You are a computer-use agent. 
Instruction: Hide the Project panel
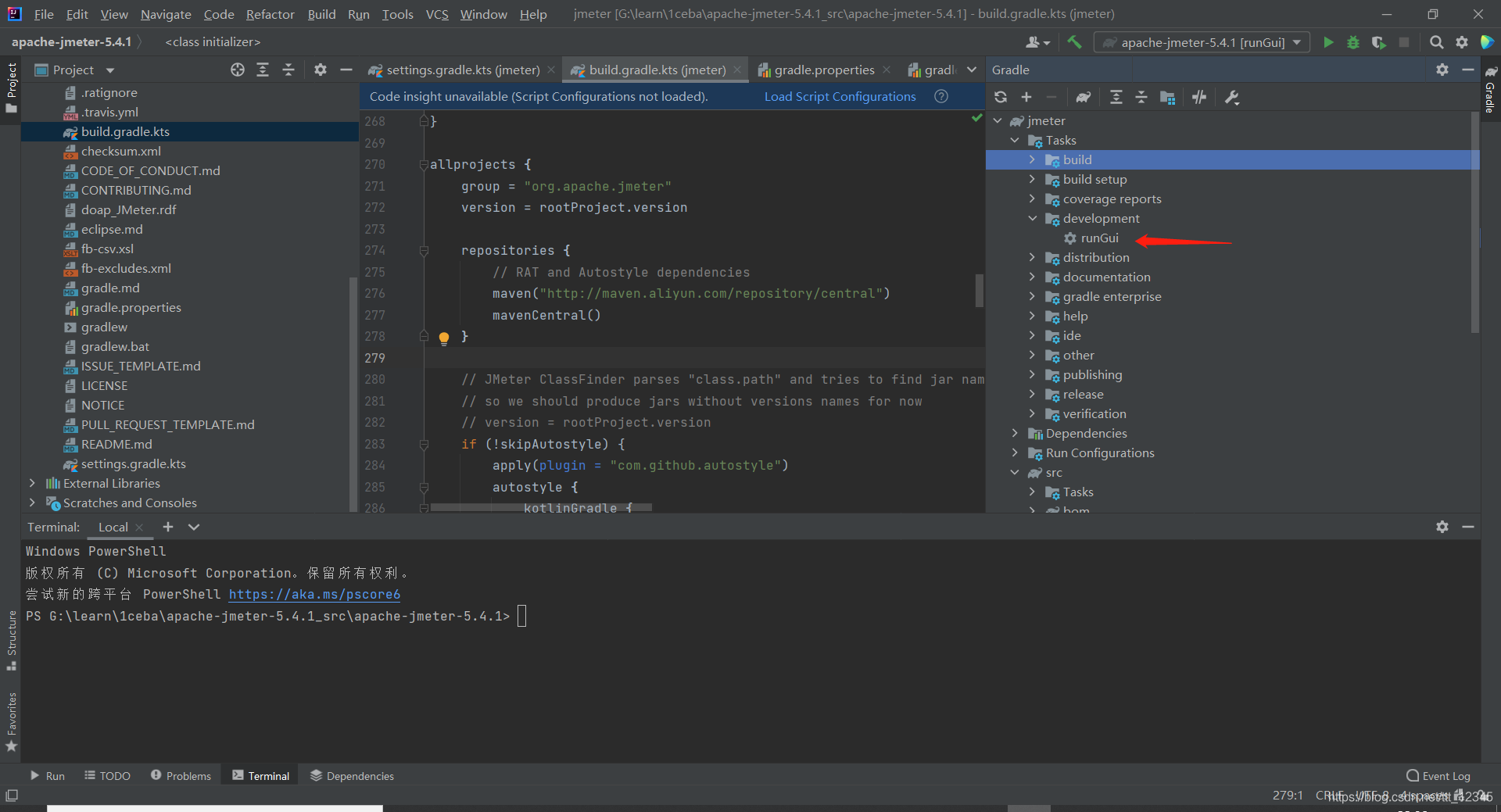[346, 70]
